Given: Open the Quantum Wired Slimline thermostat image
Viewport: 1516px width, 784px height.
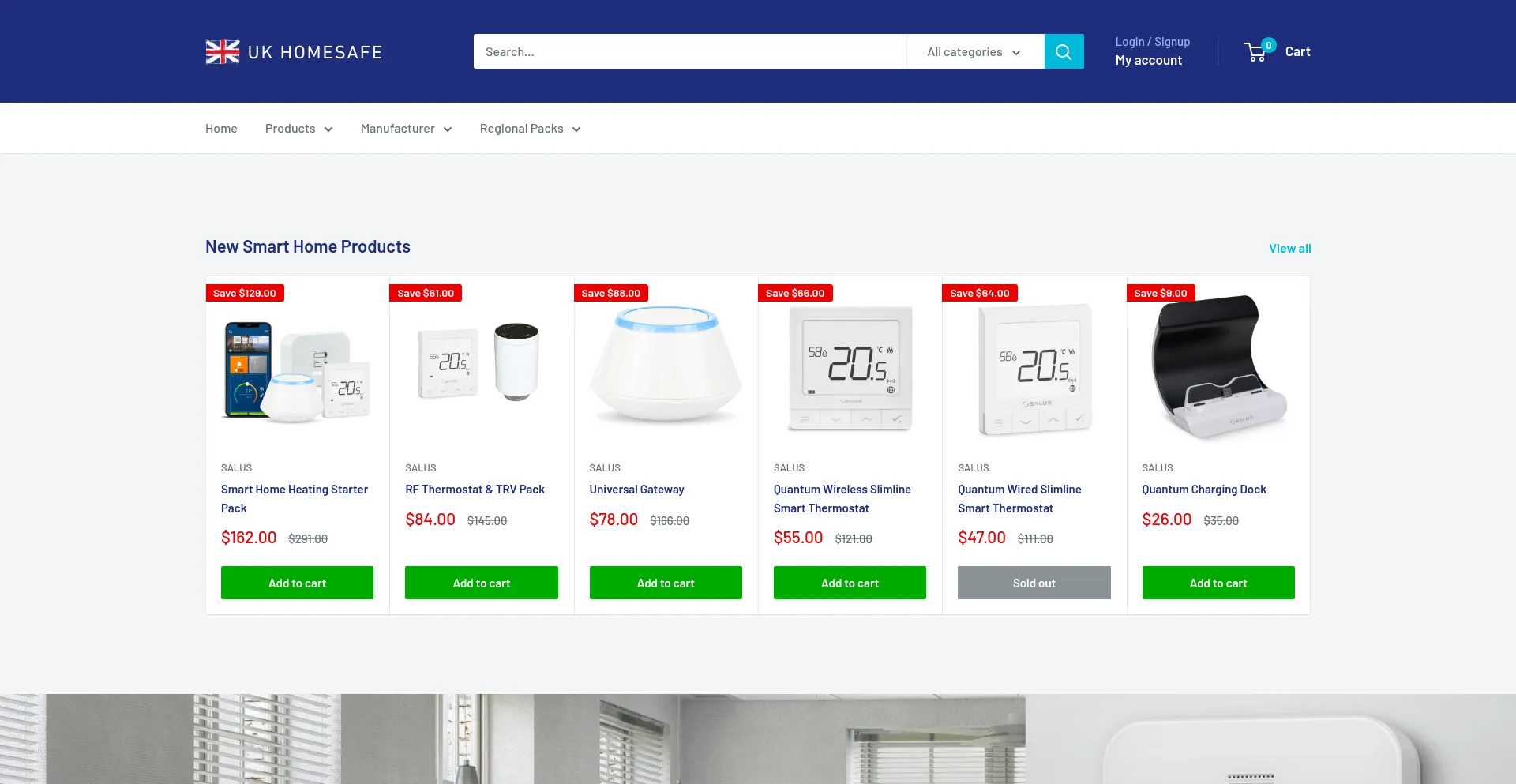Looking at the screenshot, I should [1034, 367].
